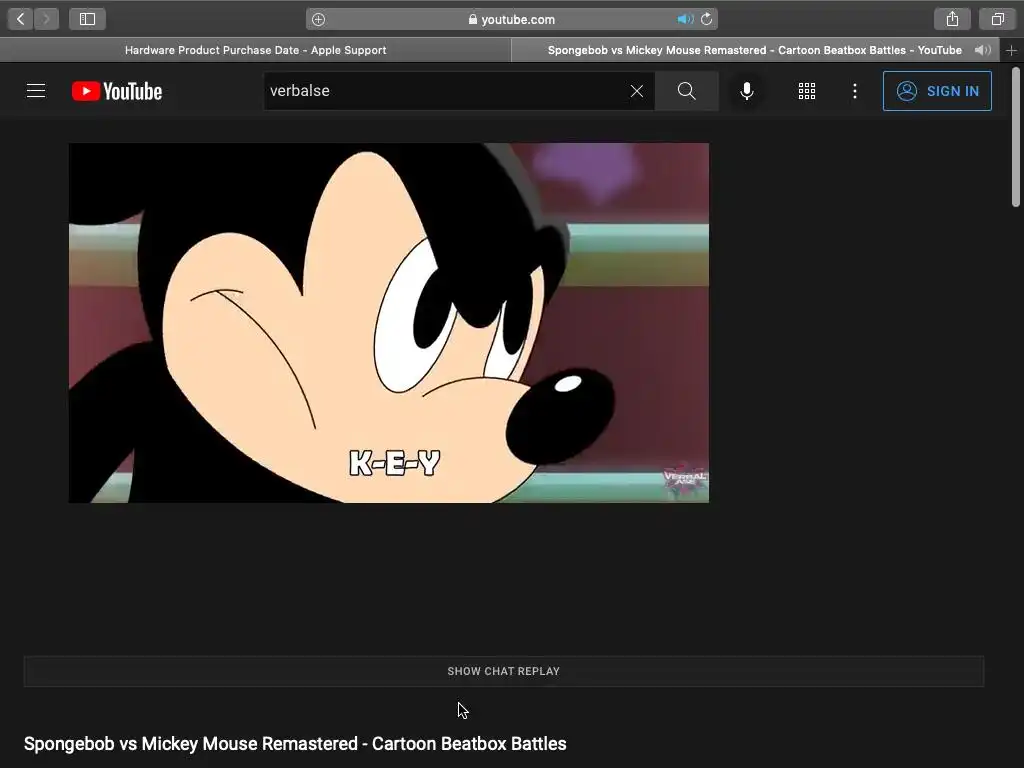Select the Spongebob vs Mickey Mouse YouTube tab
The image size is (1024, 768).
tap(754, 50)
